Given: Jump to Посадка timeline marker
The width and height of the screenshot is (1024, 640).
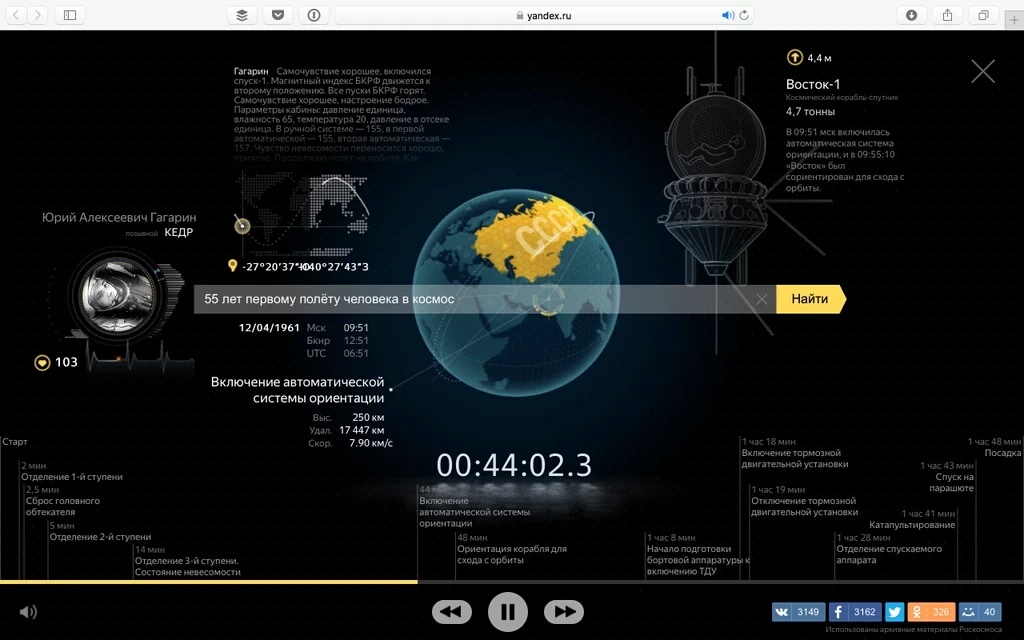Looking at the screenshot, I should pos(994,447).
